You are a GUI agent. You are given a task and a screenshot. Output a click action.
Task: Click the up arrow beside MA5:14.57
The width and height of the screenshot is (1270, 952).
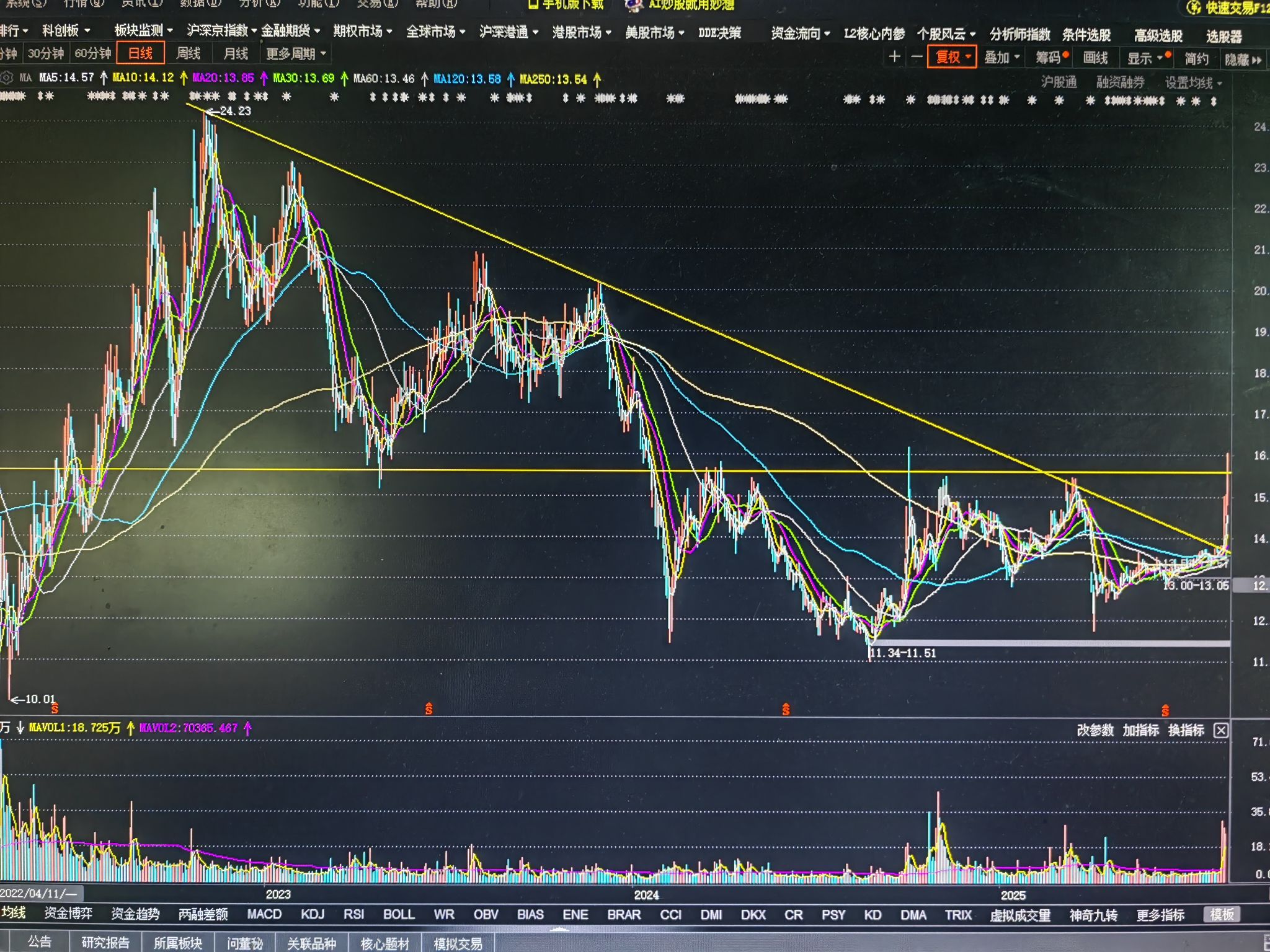tap(104, 78)
